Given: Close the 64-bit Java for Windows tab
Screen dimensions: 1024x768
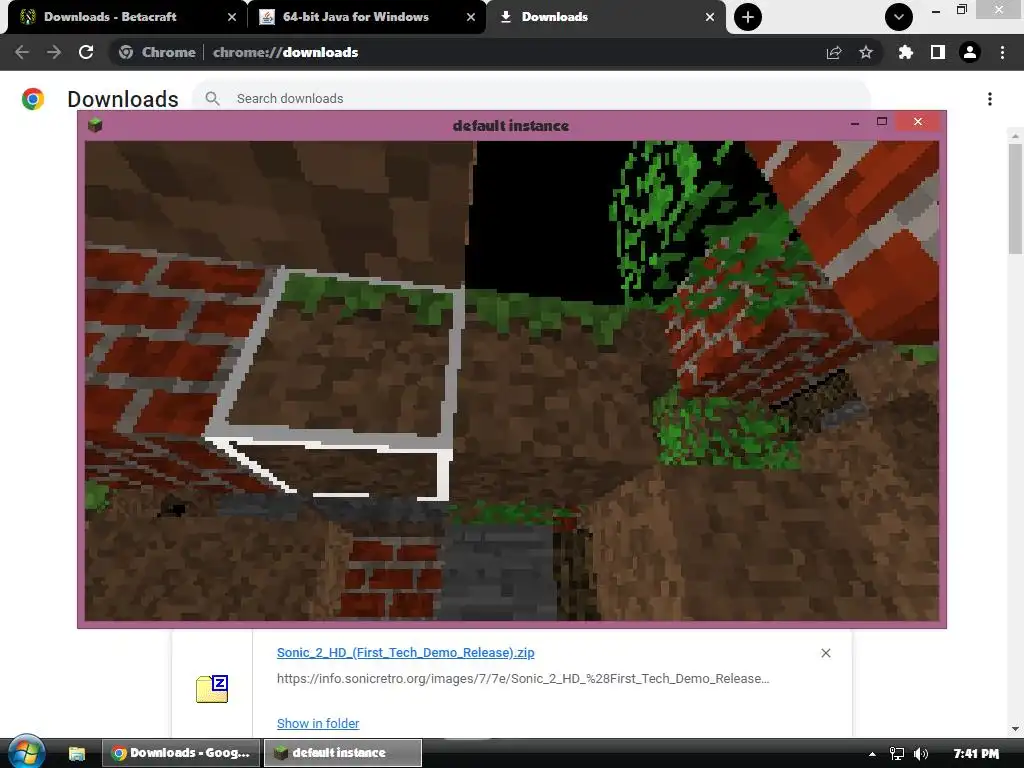Looking at the screenshot, I should click(471, 18).
